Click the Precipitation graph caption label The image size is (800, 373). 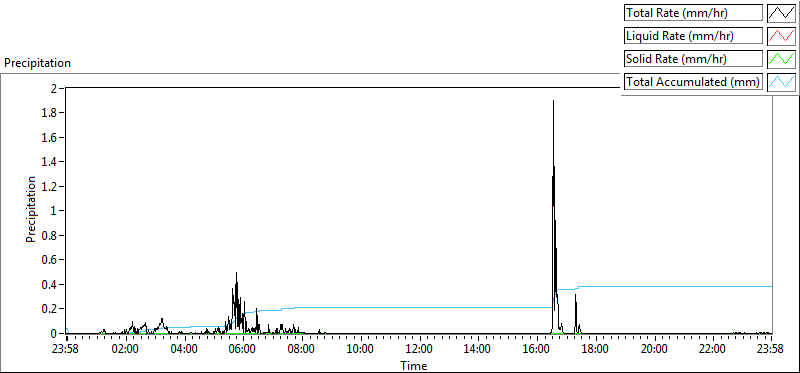click(37, 63)
